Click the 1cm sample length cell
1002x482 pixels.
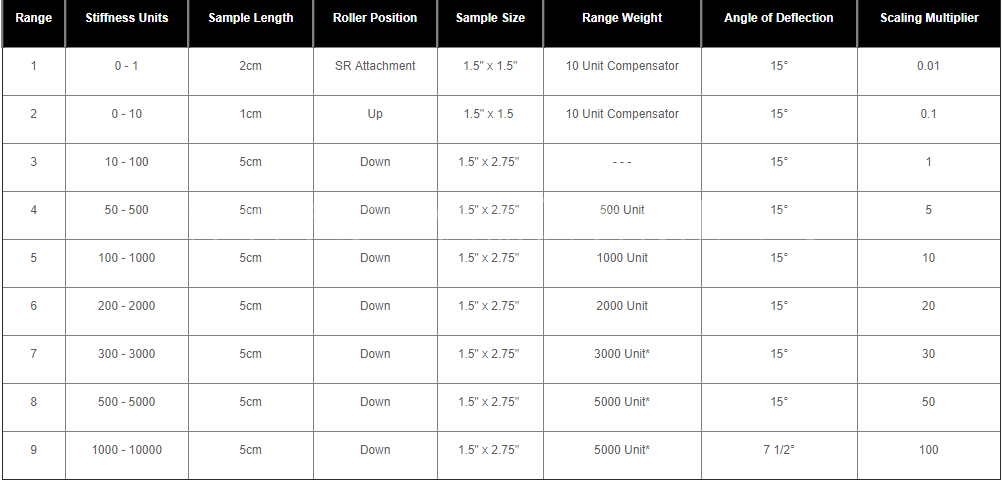(251, 114)
